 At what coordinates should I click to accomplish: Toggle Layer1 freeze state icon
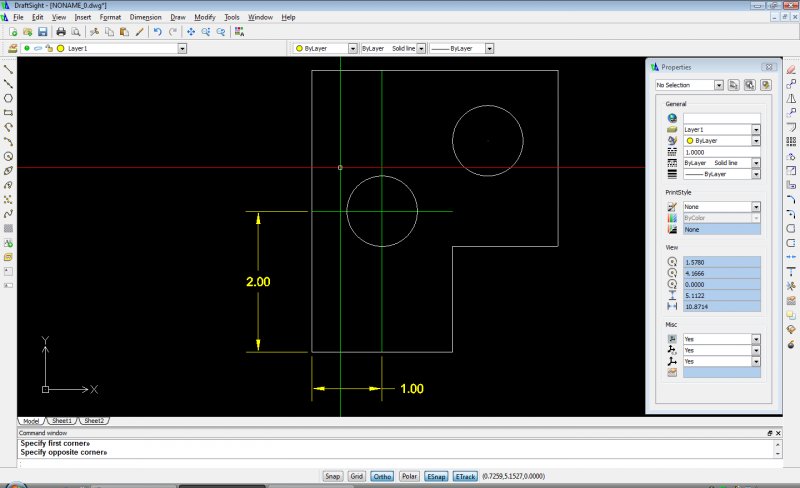(38, 48)
